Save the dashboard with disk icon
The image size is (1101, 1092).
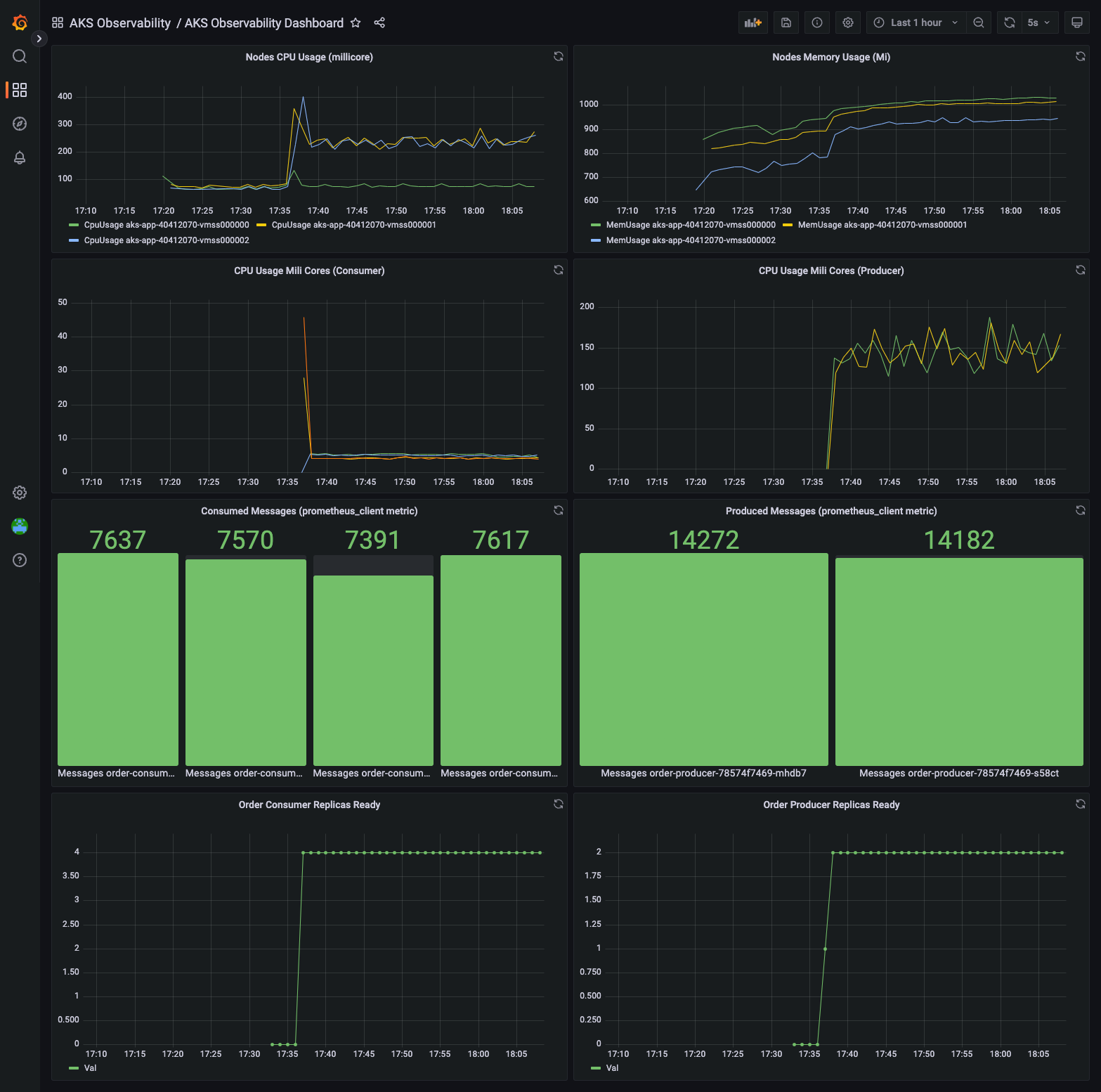(x=786, y=22)
